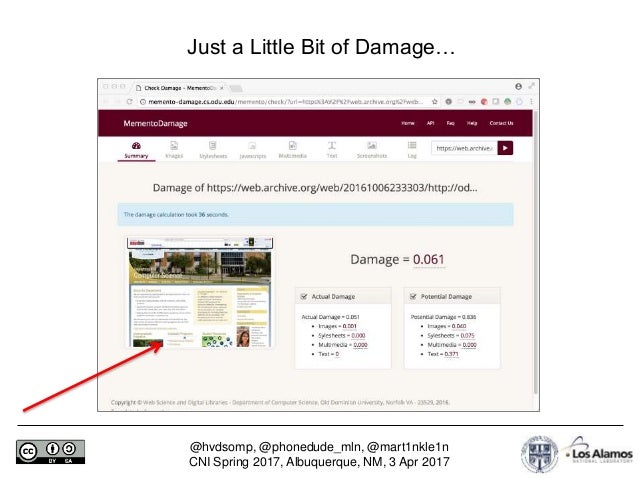Open the Home nav link

tap(408, 123)
